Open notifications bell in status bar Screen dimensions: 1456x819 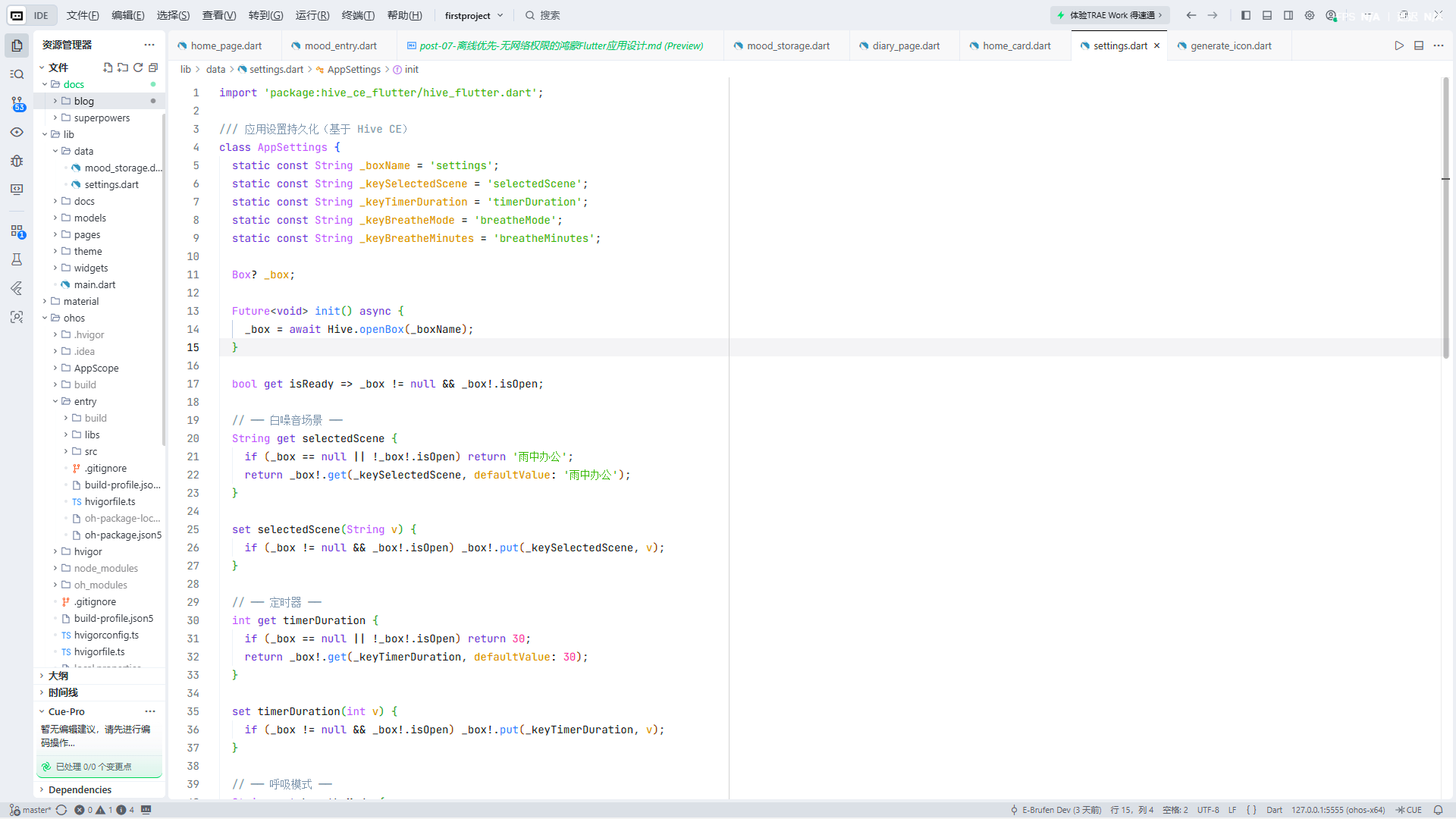(x=1438, y=810)
